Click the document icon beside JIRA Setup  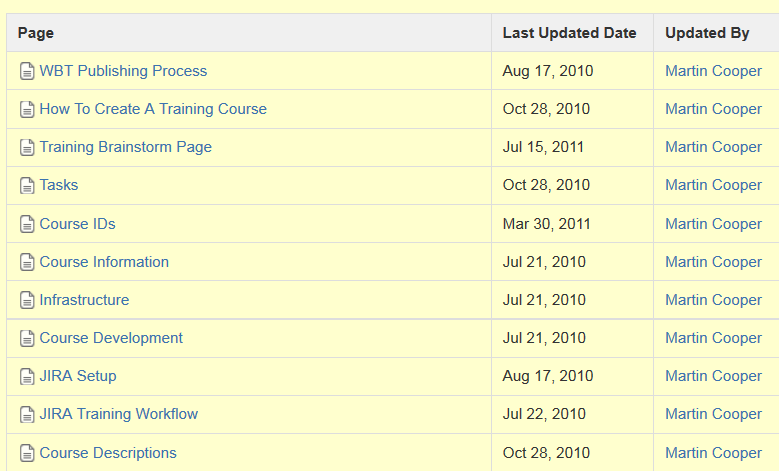pyautogui.click(x=27, y=377)
